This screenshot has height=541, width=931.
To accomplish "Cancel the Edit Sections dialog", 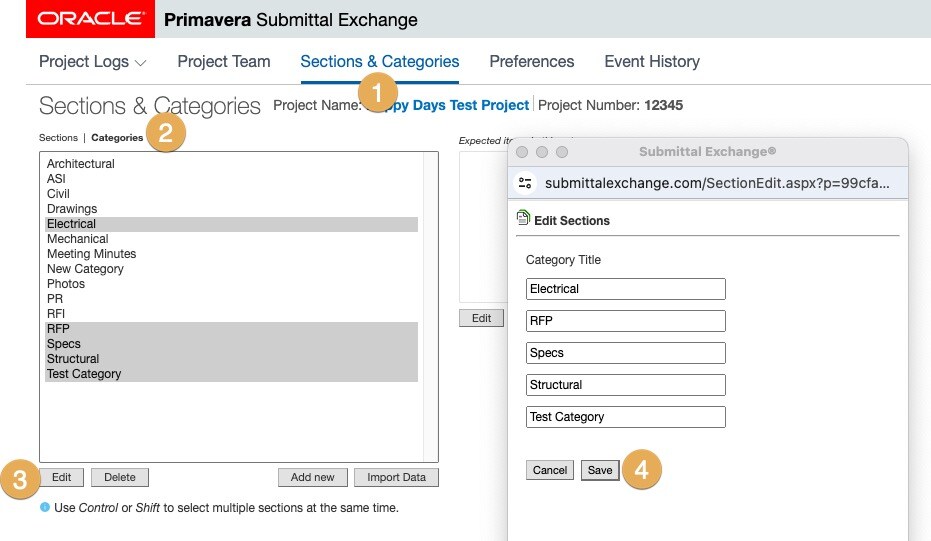I will [550, 470].
